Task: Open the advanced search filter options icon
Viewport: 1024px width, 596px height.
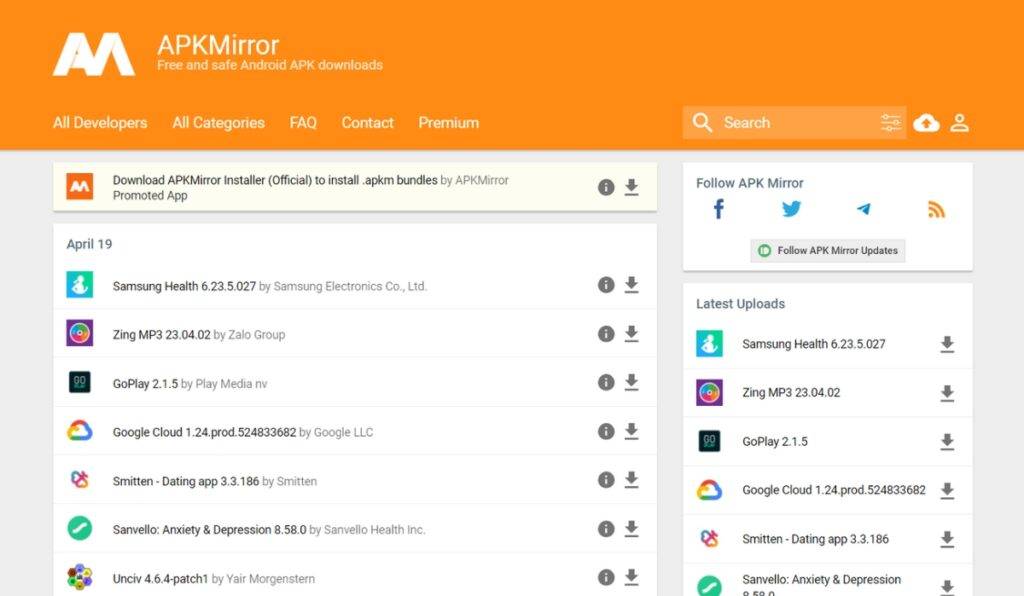Action: click(890, 123)
